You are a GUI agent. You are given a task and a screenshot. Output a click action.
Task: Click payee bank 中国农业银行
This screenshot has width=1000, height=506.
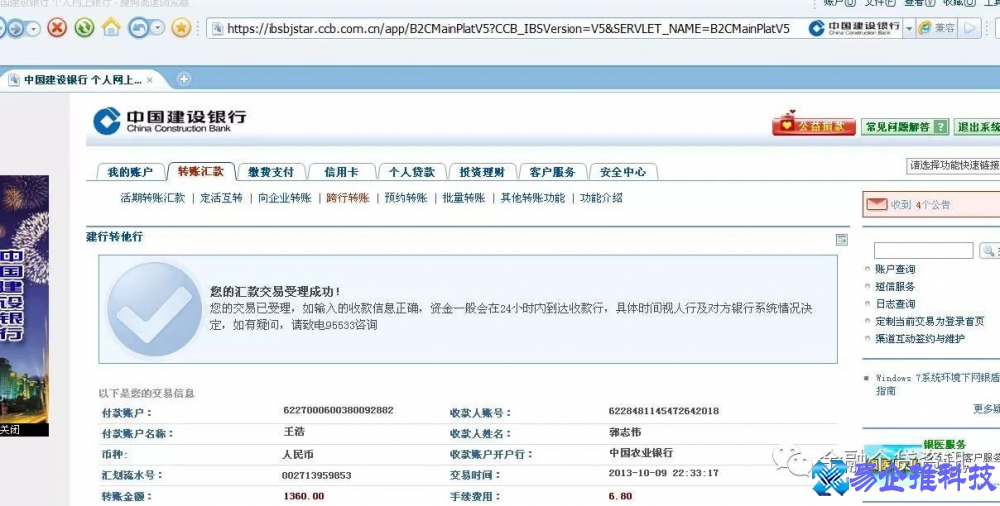click(x=640, y=453)
